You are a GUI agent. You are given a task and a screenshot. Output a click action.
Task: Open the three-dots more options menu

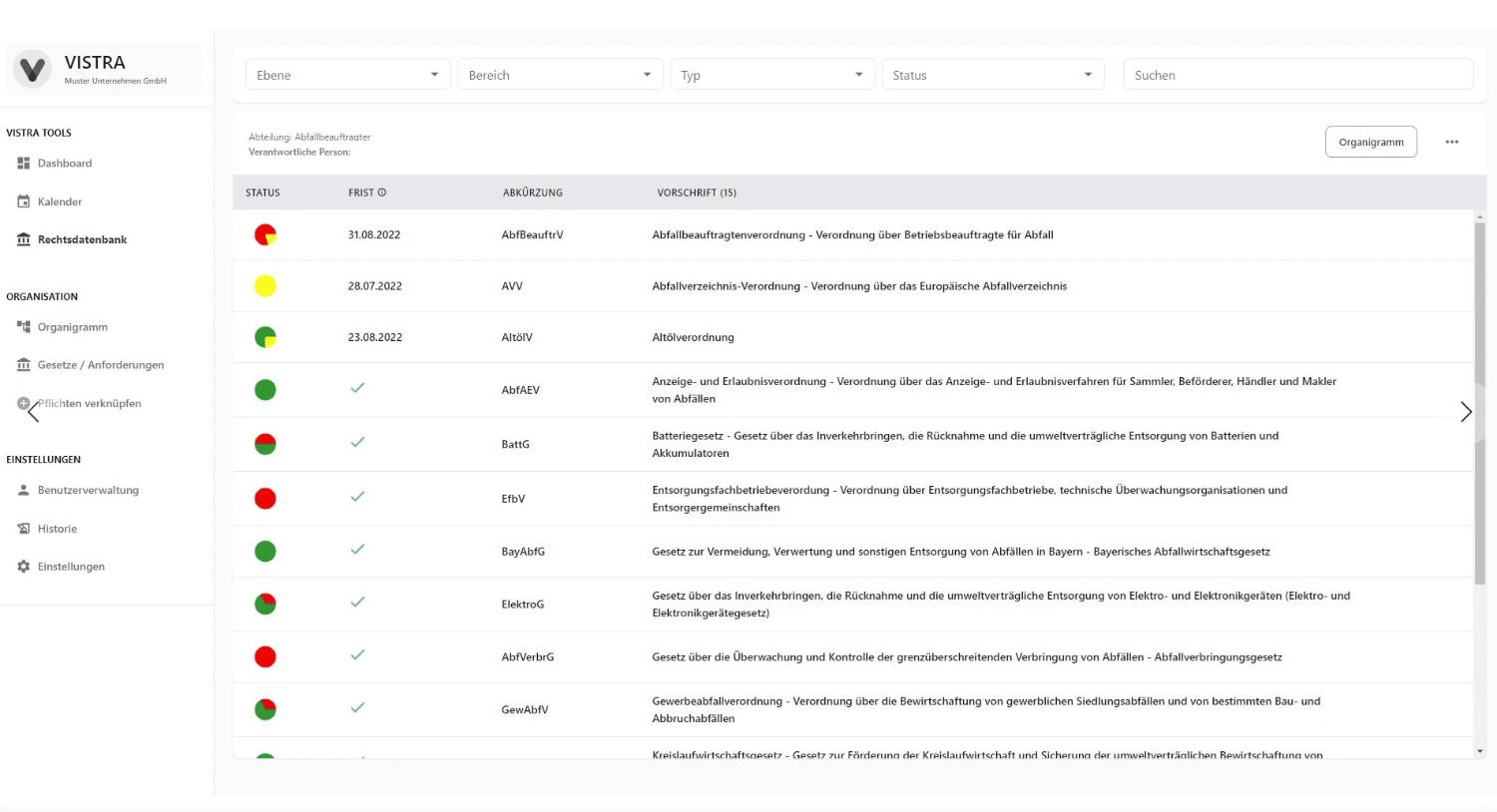pos(1452,142)
